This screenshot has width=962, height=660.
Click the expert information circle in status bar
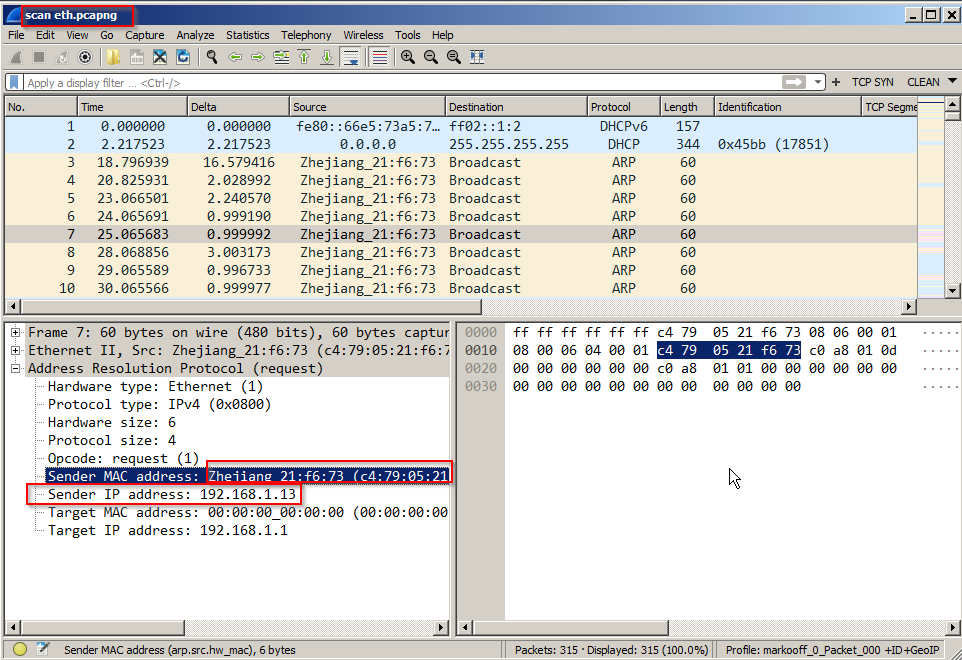20,650
